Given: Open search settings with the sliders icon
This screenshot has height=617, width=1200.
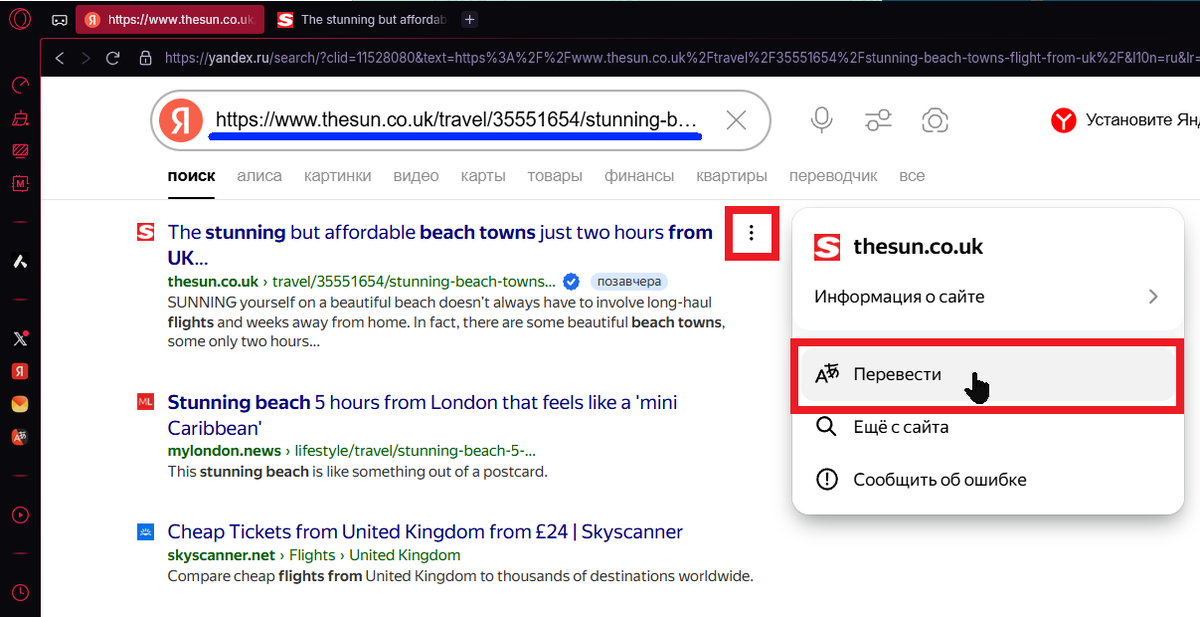Looking at the screenshot, I should pyautogui.click(x=878, y=119).
